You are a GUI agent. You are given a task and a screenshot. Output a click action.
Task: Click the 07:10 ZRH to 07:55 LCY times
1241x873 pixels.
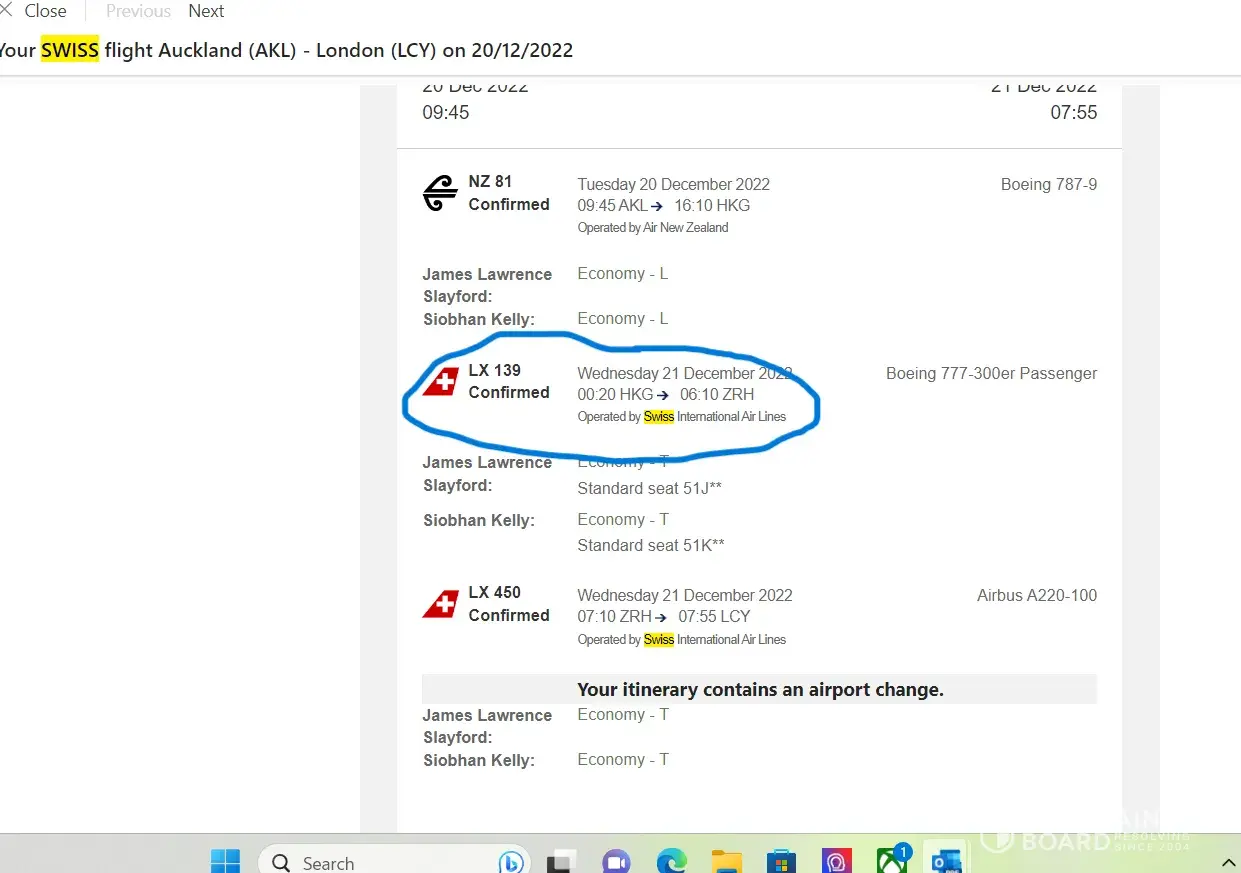(x=664, y=616)
